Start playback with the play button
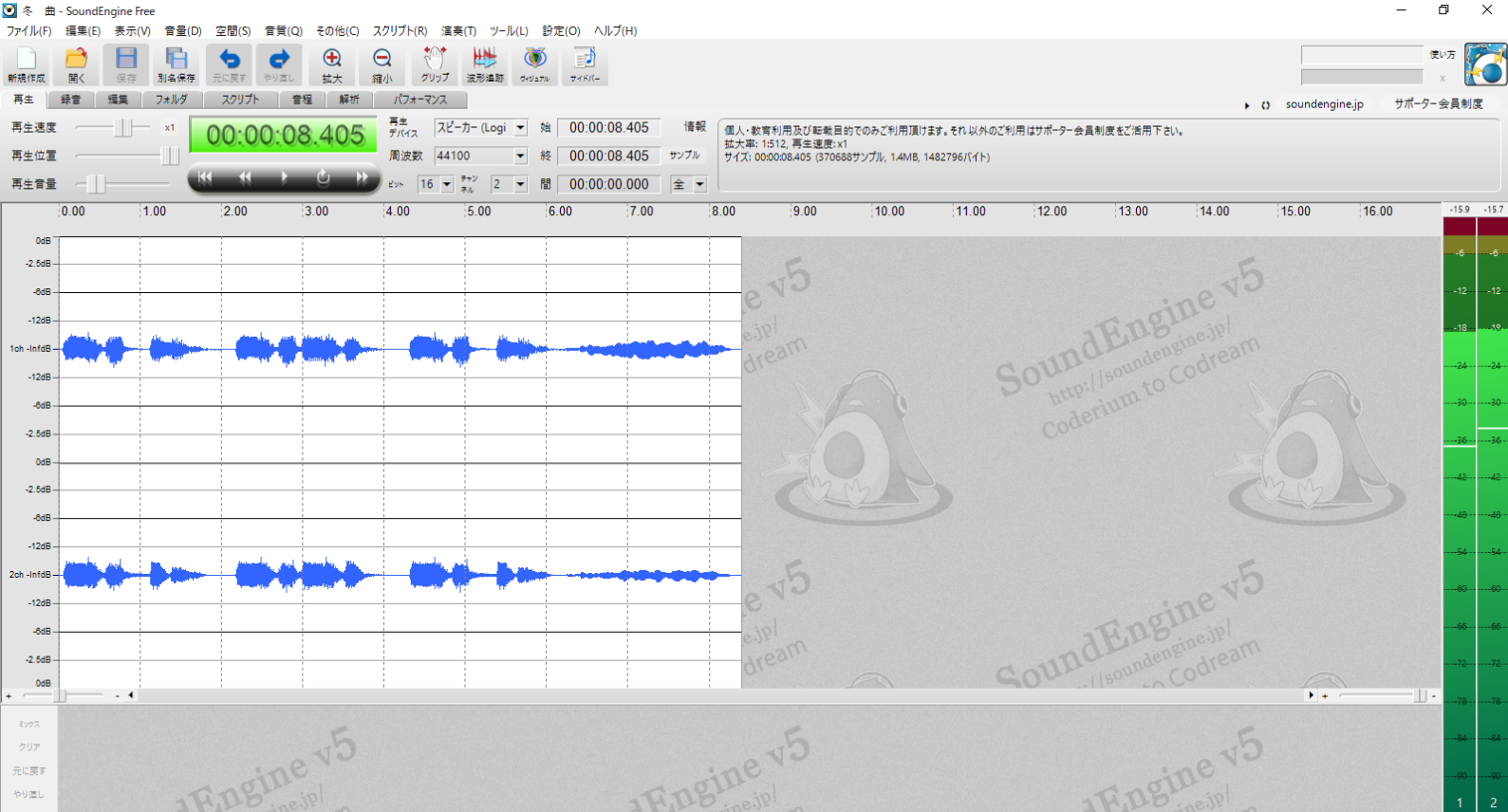Screen dimensions: 1508x812 pos(284,177)
